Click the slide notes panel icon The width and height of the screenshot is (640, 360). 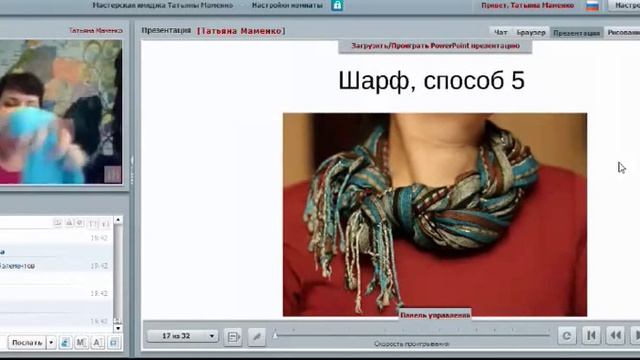coord(233,337)
